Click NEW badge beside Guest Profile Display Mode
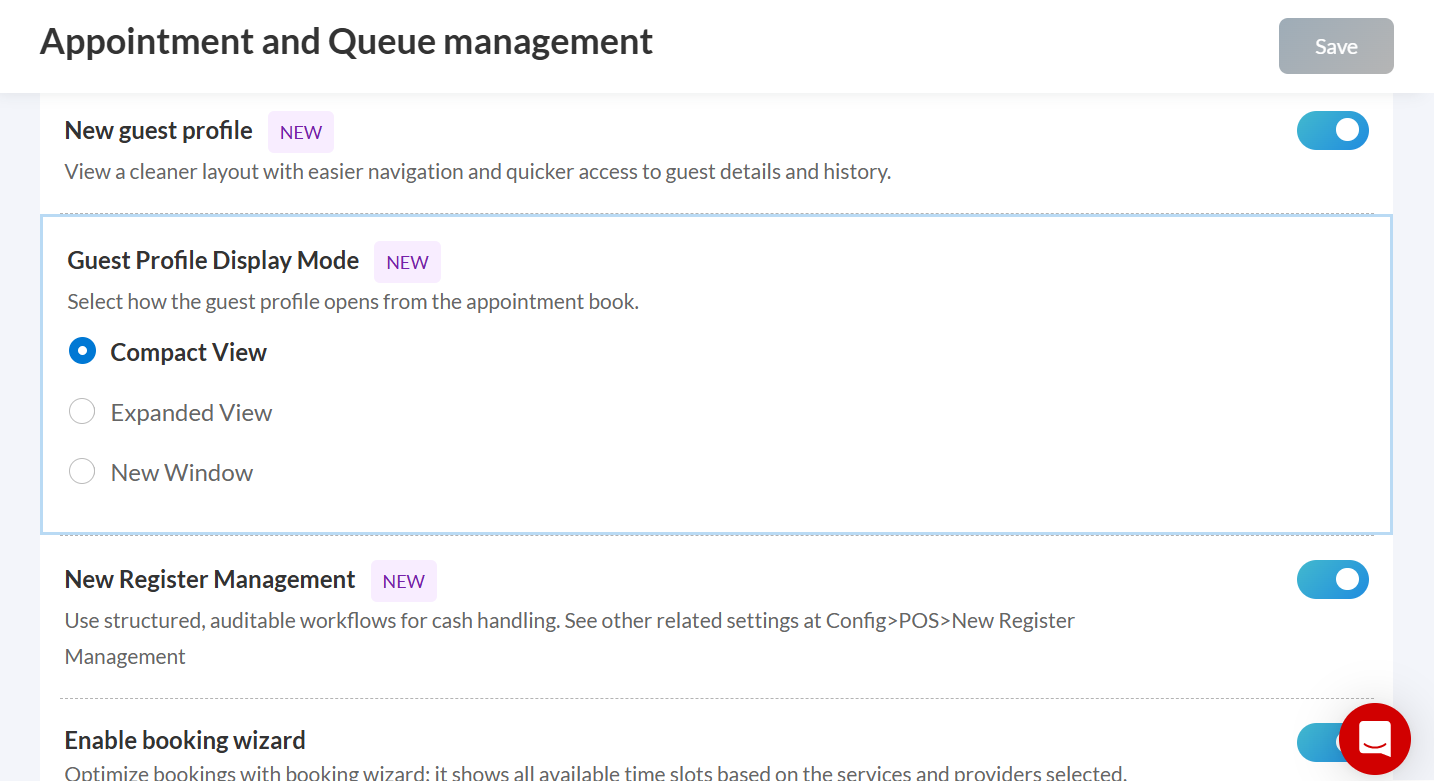 click(407, 262)
